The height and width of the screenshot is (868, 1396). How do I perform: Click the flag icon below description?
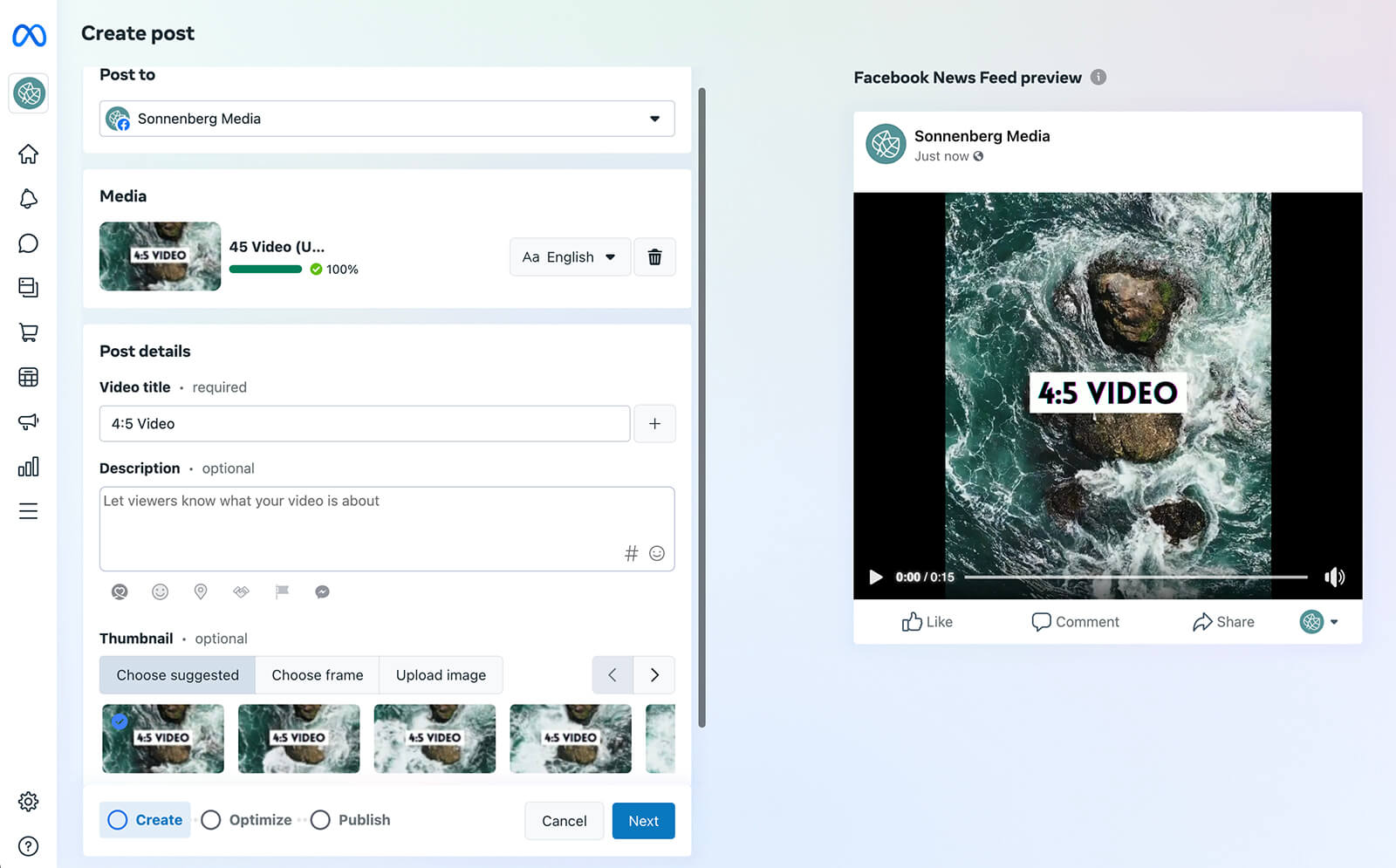[282, 592]
